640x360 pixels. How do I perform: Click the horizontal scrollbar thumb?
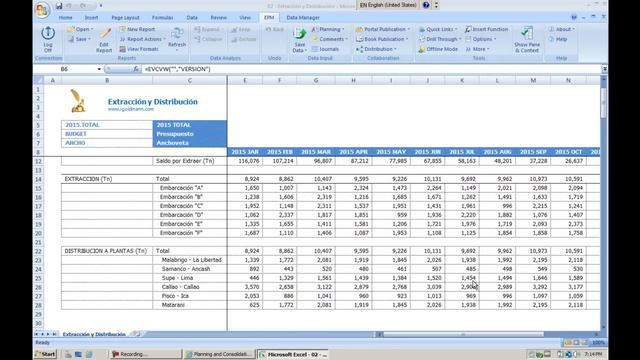click(x=463, y=334)
